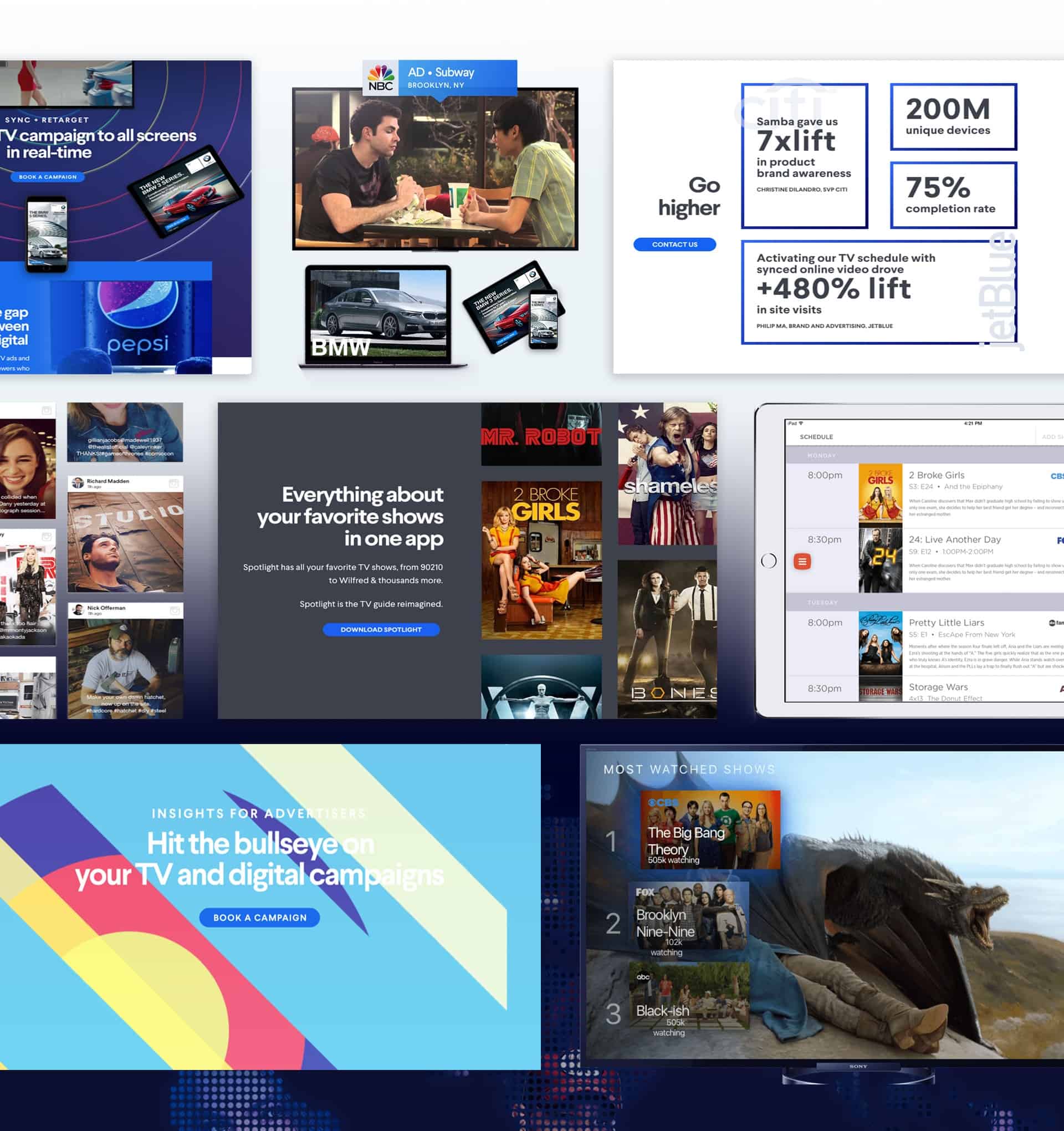
Task: Click the CBS logo on Big Bang Theory tile
Action: (x=663, y=802)
